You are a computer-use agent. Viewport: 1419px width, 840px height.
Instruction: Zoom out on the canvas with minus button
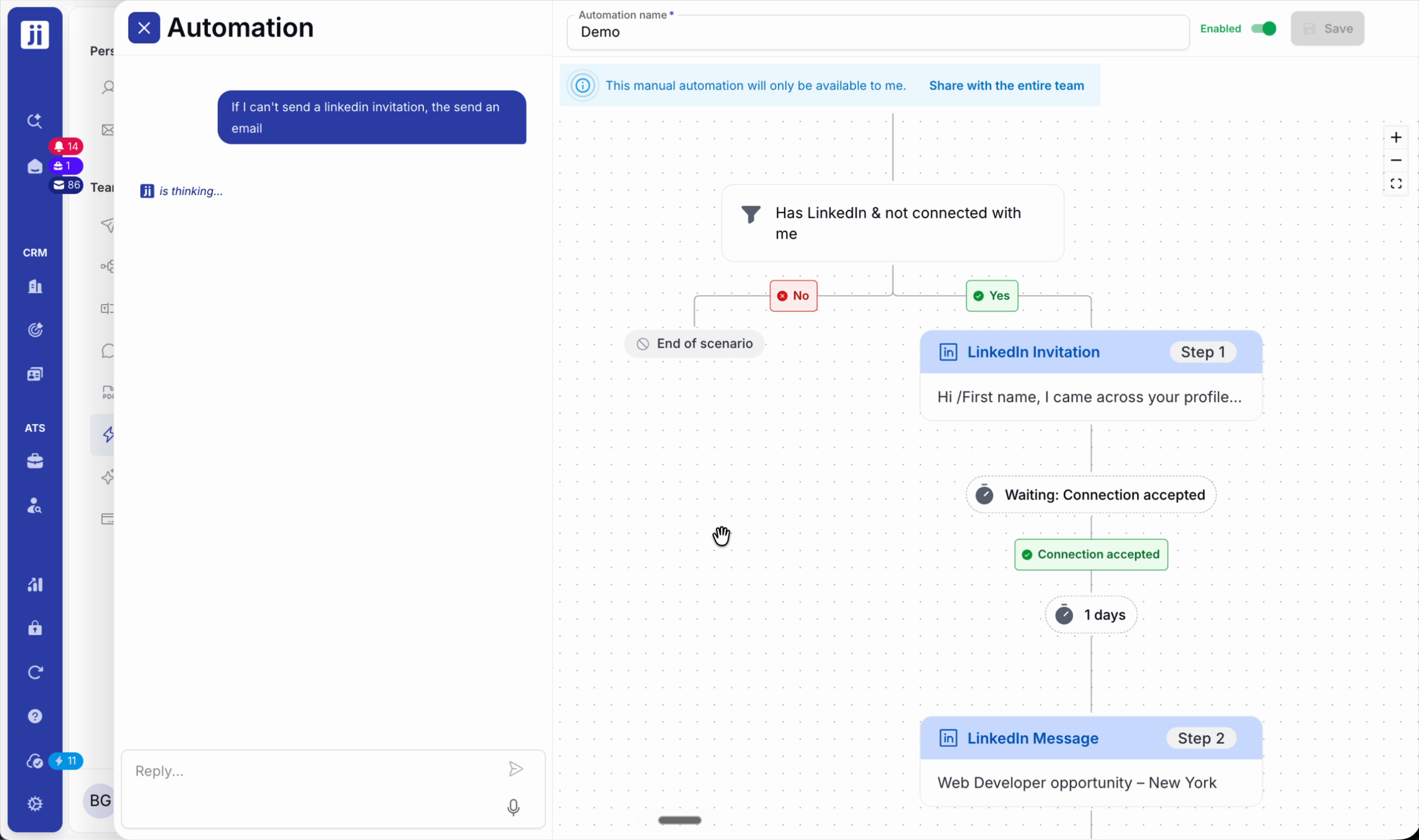pos(1396,161)
